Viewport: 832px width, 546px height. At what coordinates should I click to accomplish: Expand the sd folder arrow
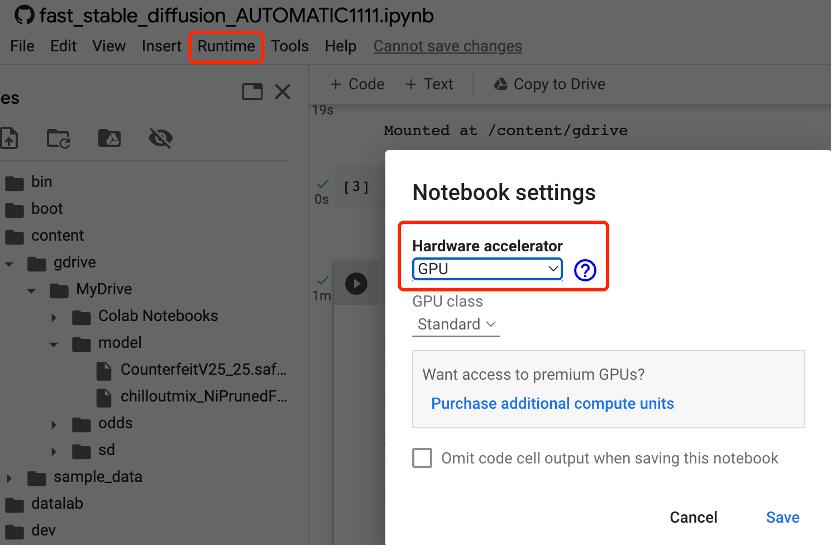tap(54, 451)
